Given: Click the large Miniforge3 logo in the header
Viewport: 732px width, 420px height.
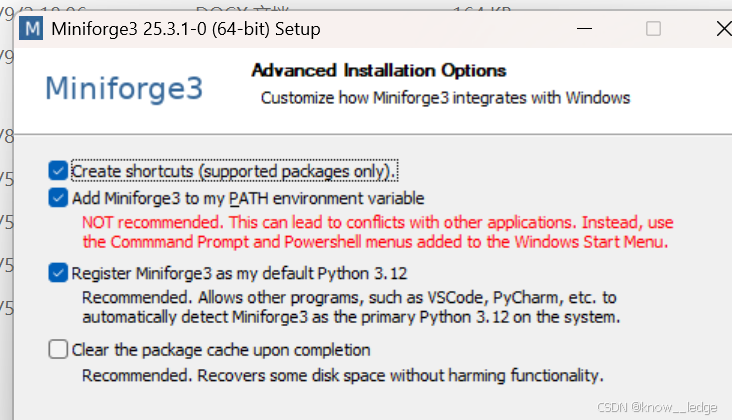Looking at the screenshot, I should coord(124,88).
